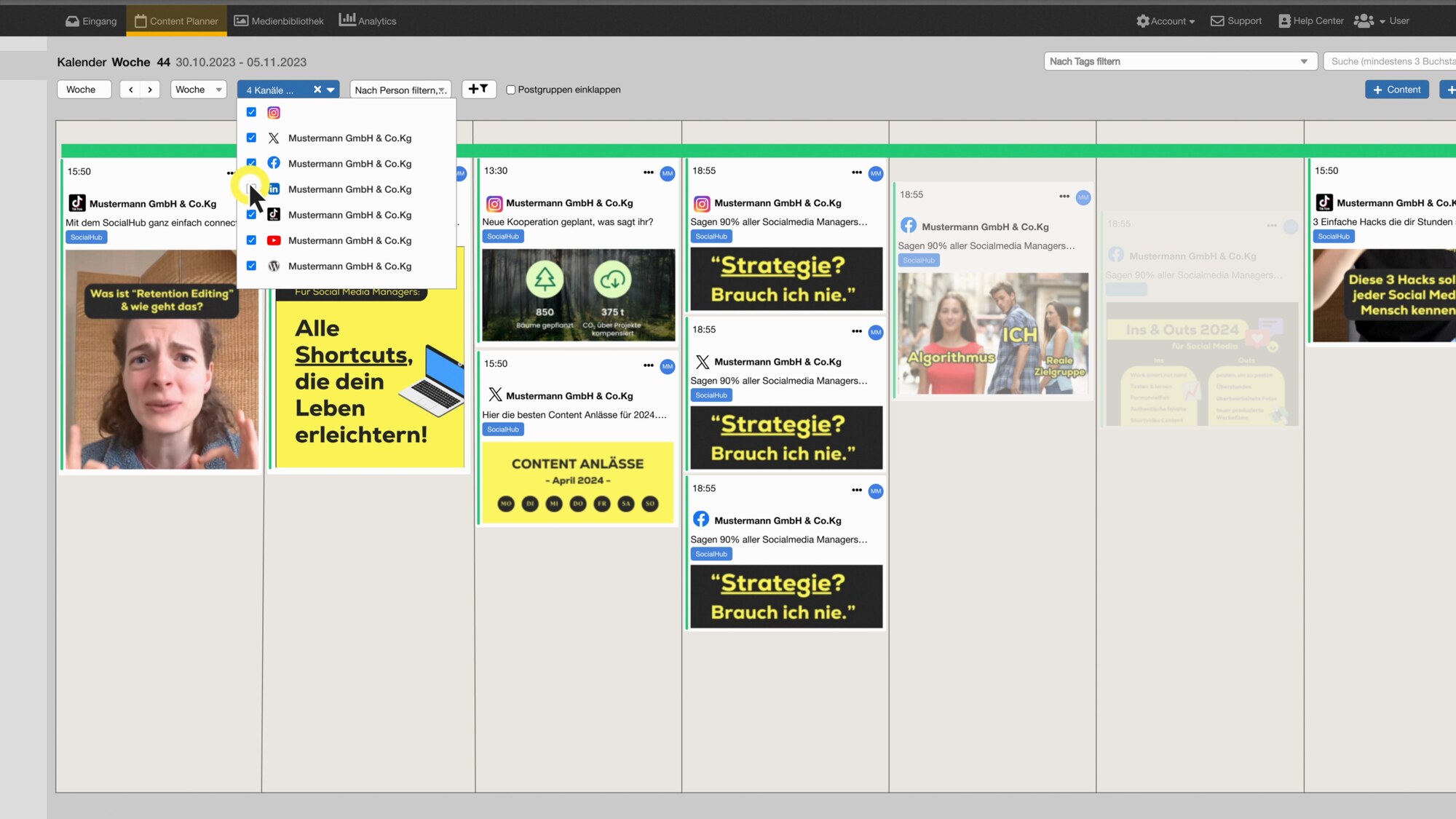Open options menu of 18:55 Instagram Strategie post
1456x819 pixels.
[857, 173]
